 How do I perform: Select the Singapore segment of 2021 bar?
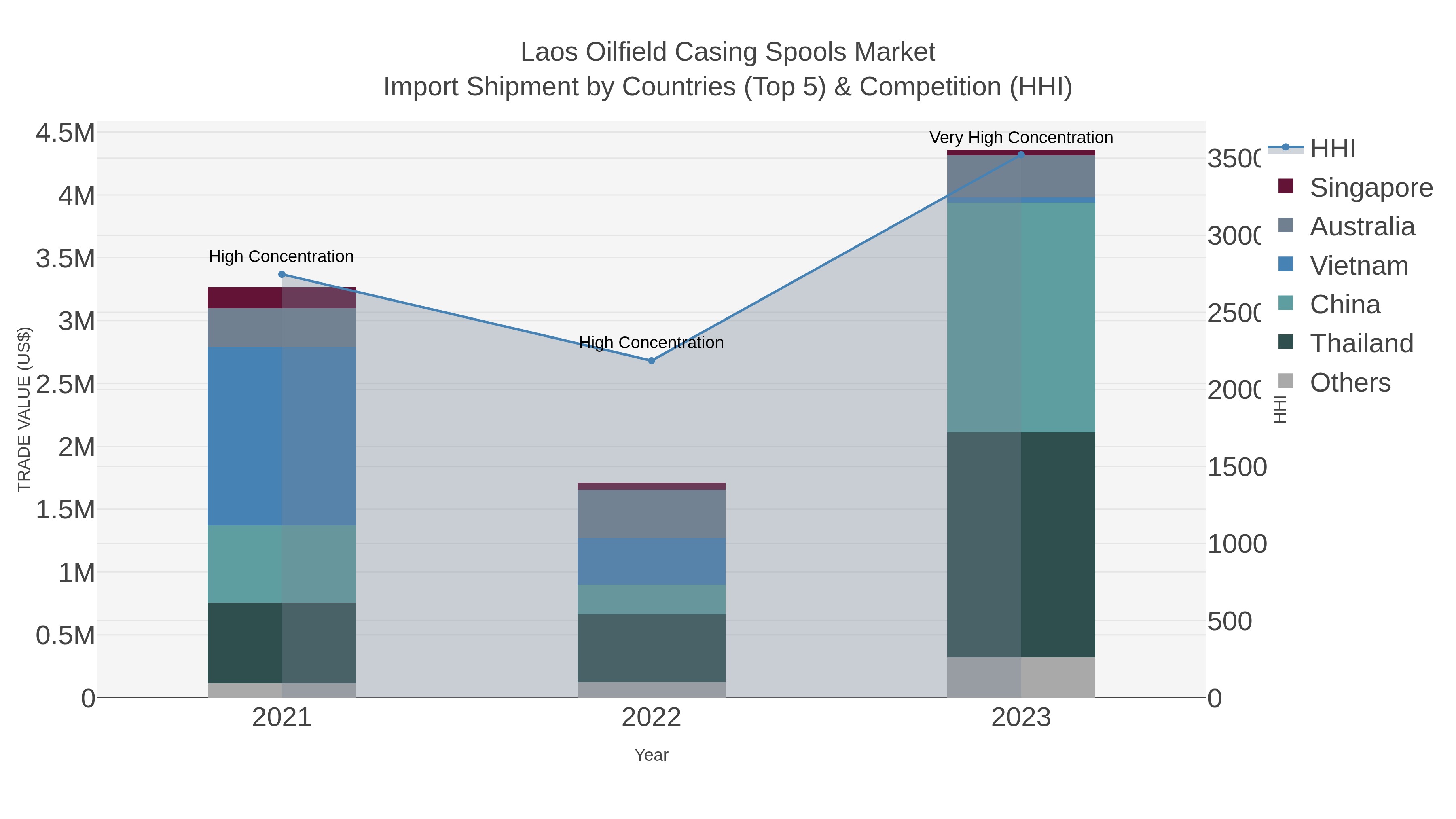click(x=282, y=298)
